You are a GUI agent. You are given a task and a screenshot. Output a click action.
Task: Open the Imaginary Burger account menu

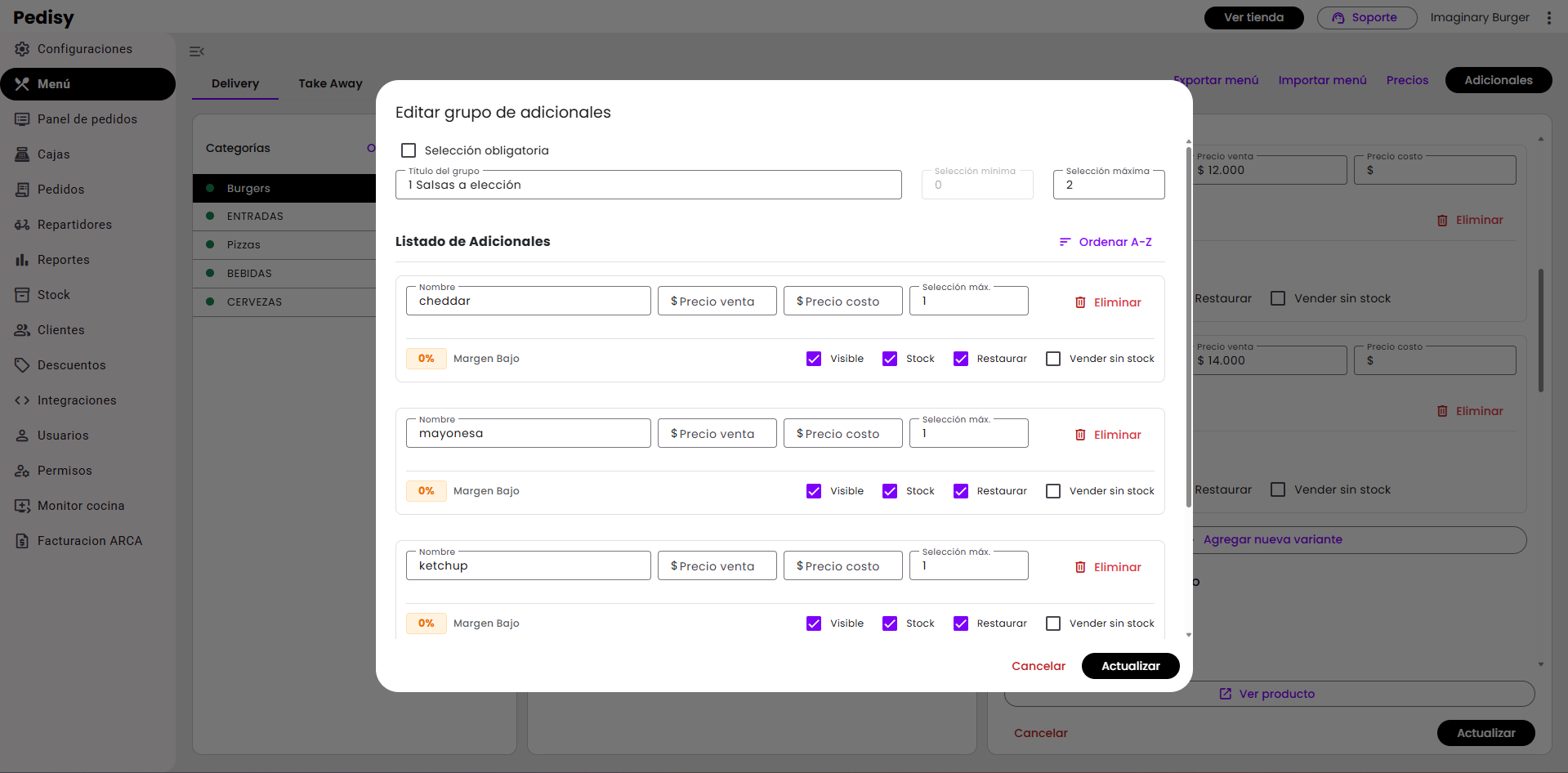click(1479, 17)
